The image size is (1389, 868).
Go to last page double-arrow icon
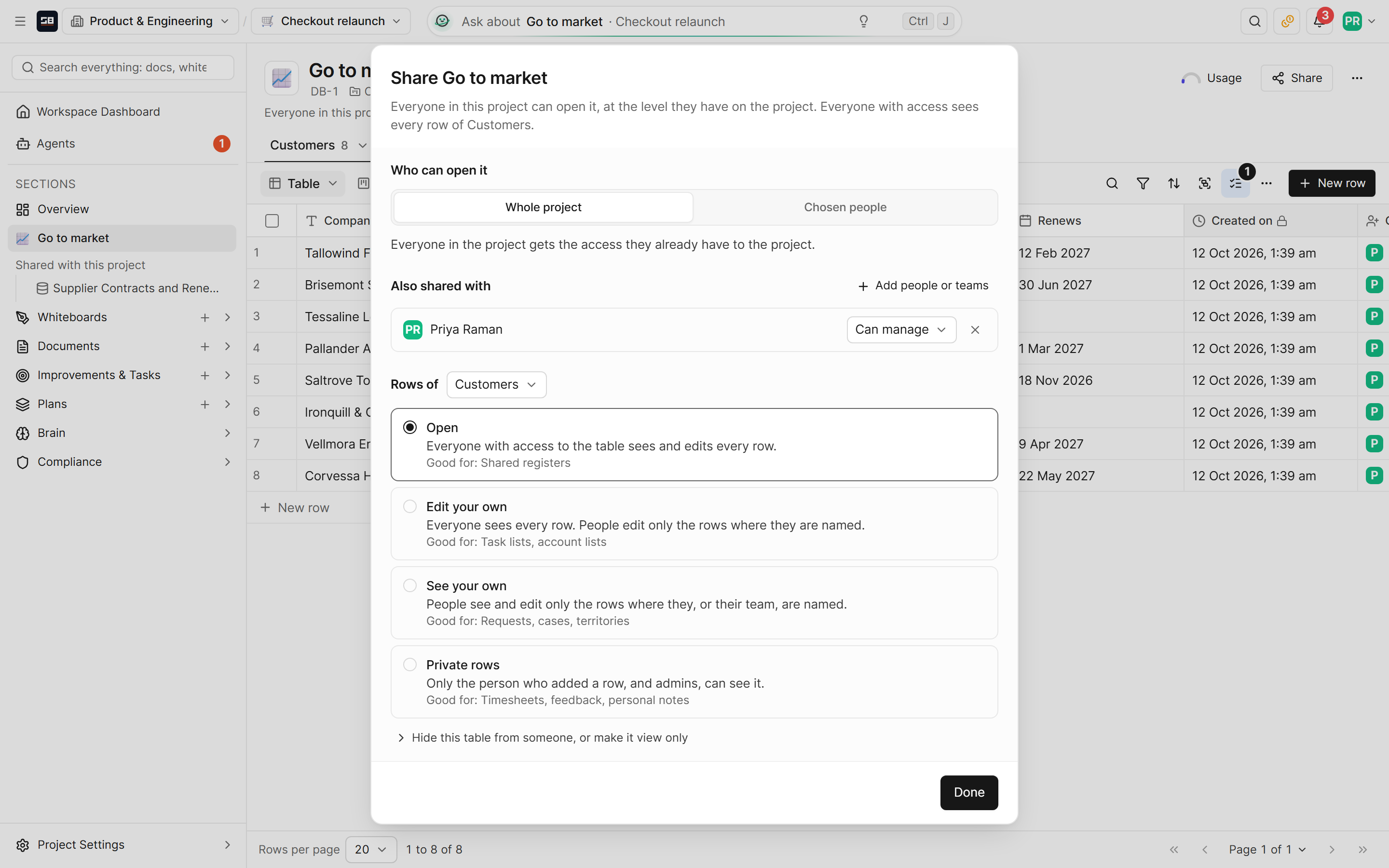[1362, 849]
